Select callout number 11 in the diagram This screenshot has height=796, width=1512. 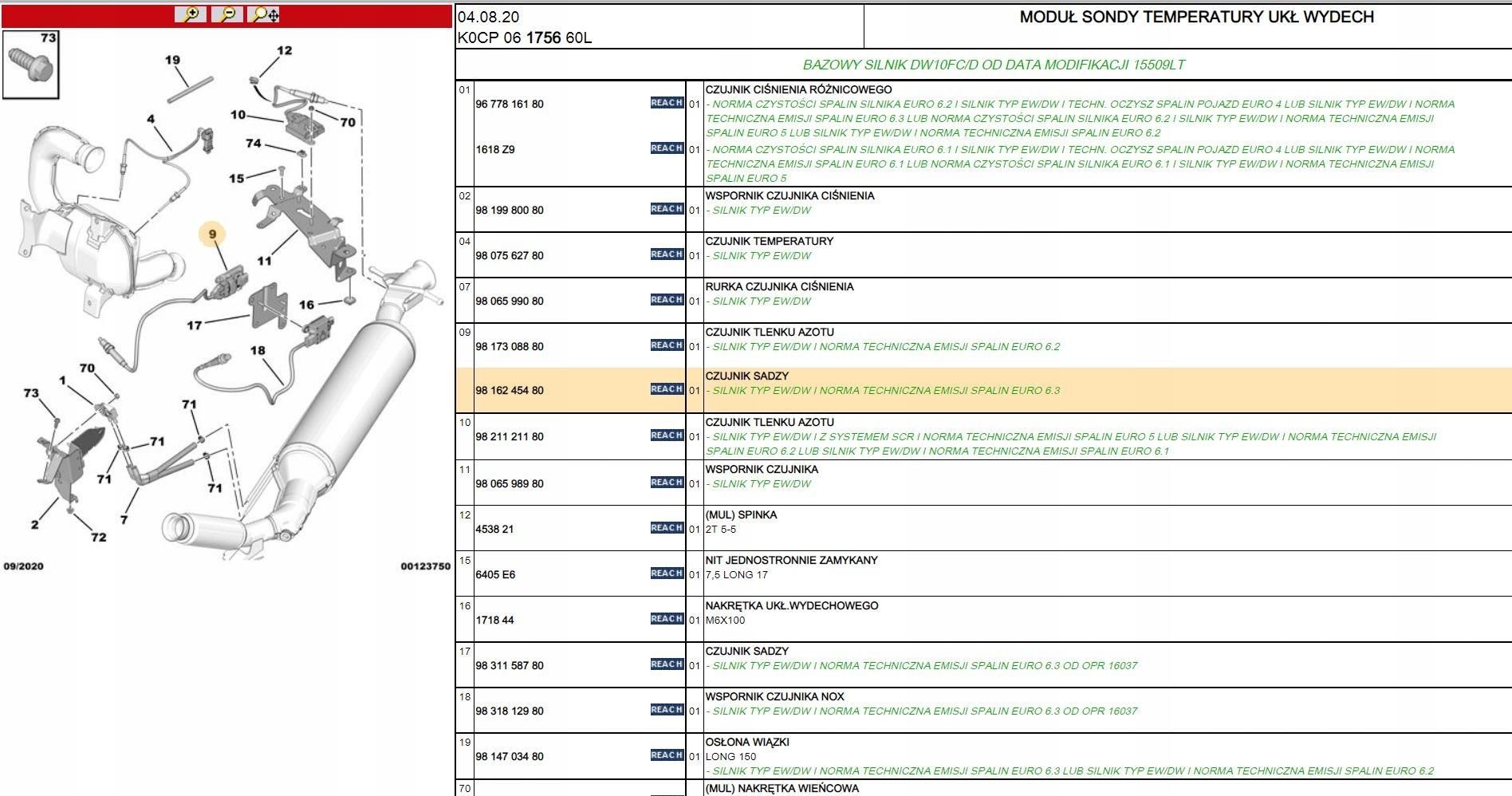click(264, 260)
